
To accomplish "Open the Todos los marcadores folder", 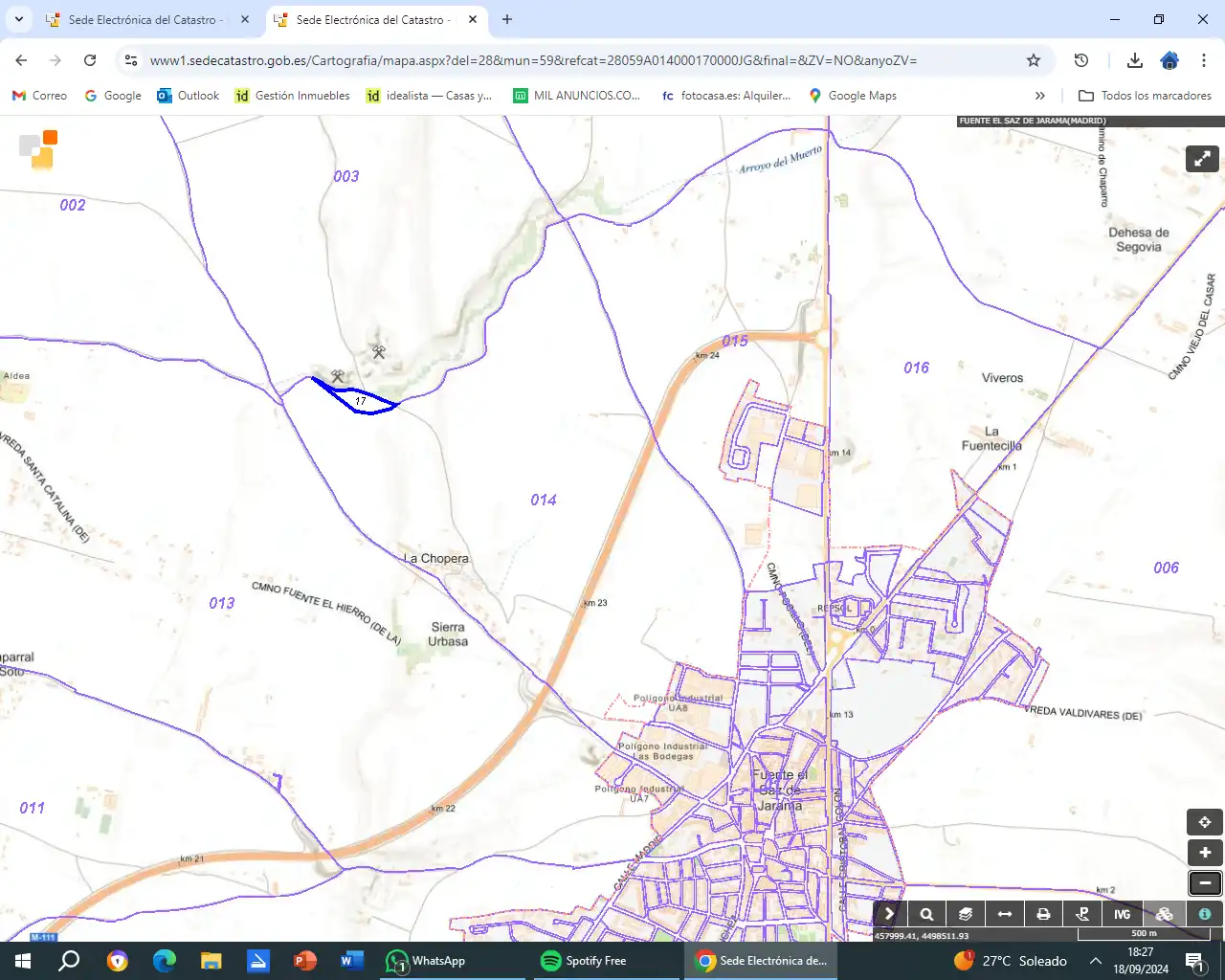I will 1145,96.
